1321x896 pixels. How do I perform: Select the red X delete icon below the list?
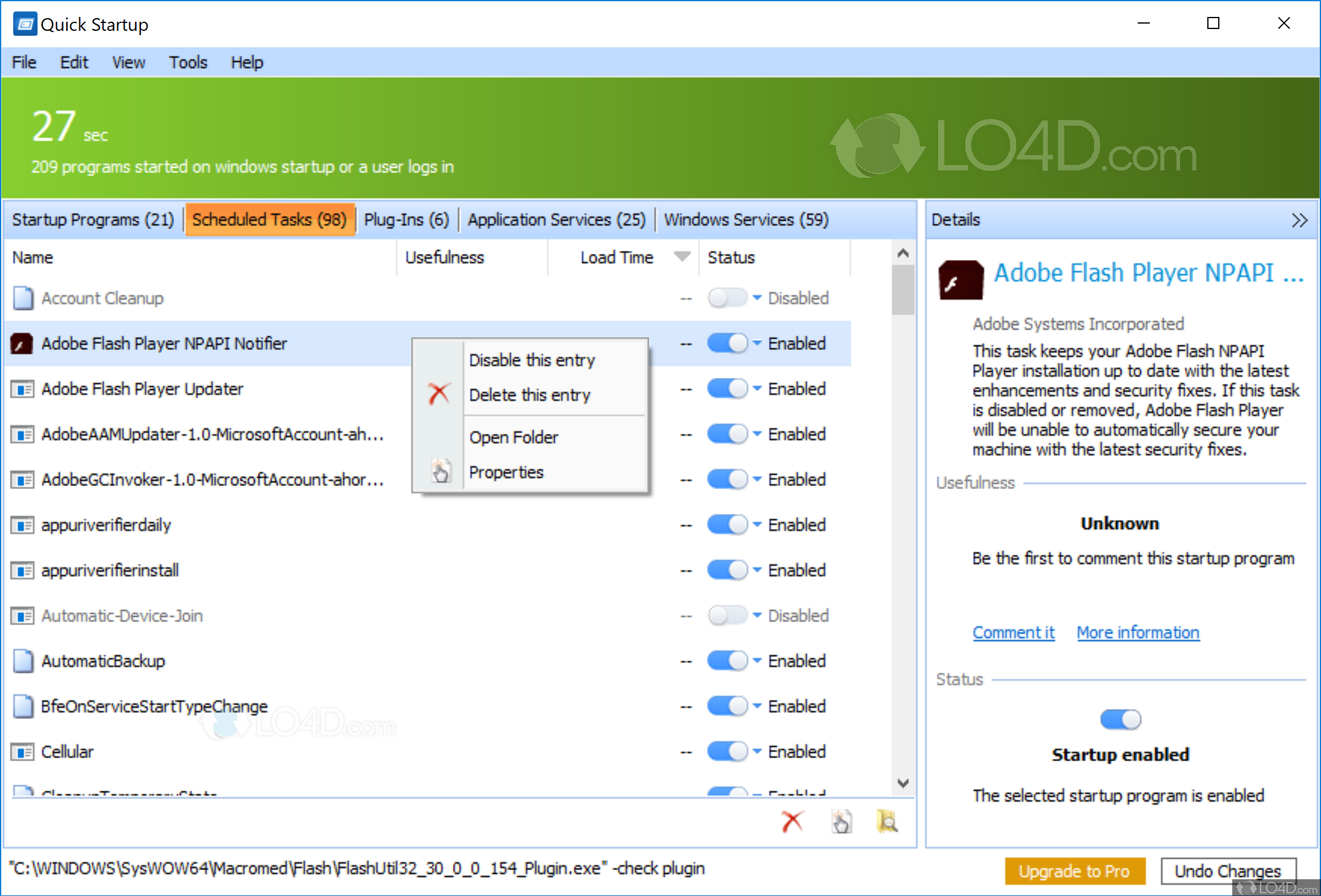click(792, 821)
